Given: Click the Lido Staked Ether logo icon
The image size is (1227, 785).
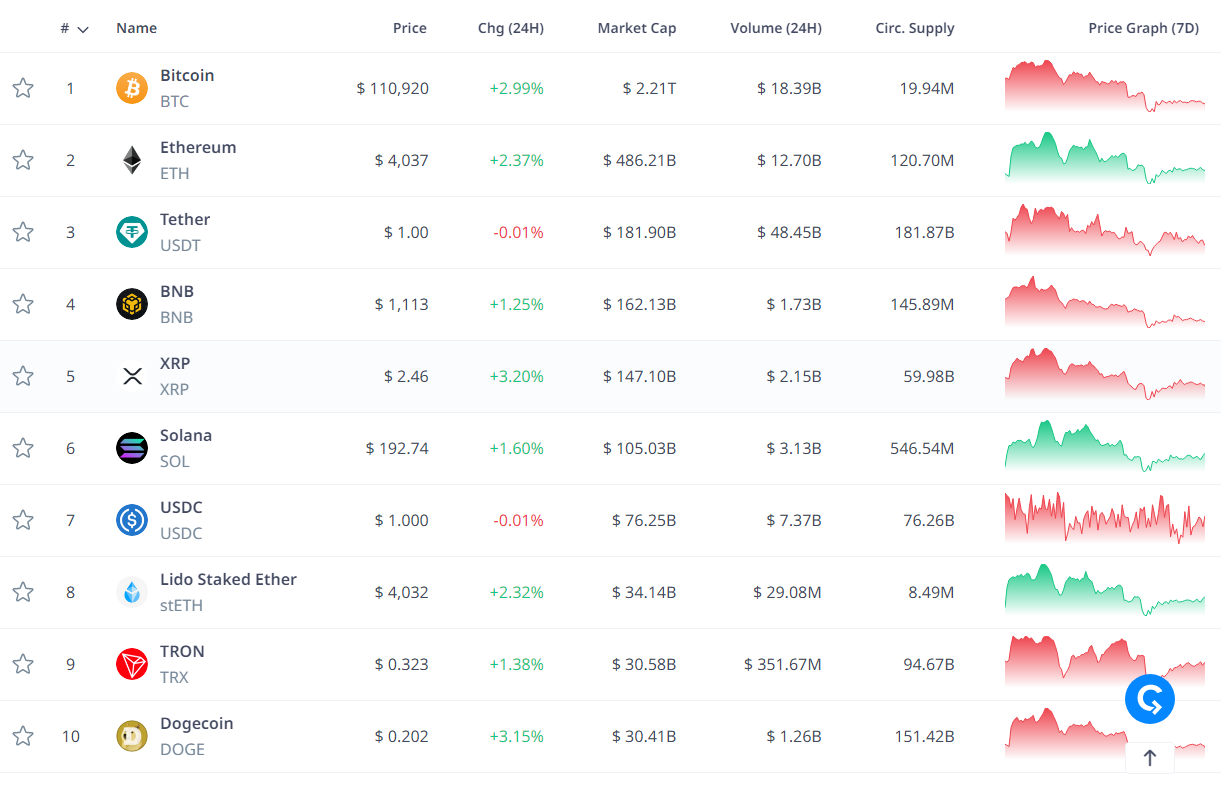Looking at the screenshot, I should coord(132,592).
